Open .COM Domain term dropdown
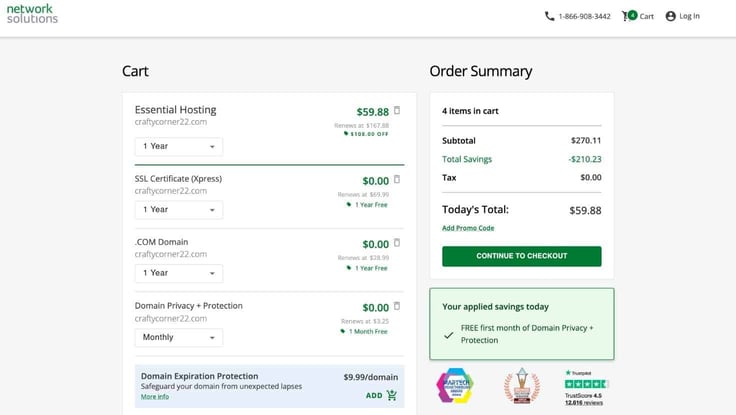 pyautogui.click(x=179, y=273)
